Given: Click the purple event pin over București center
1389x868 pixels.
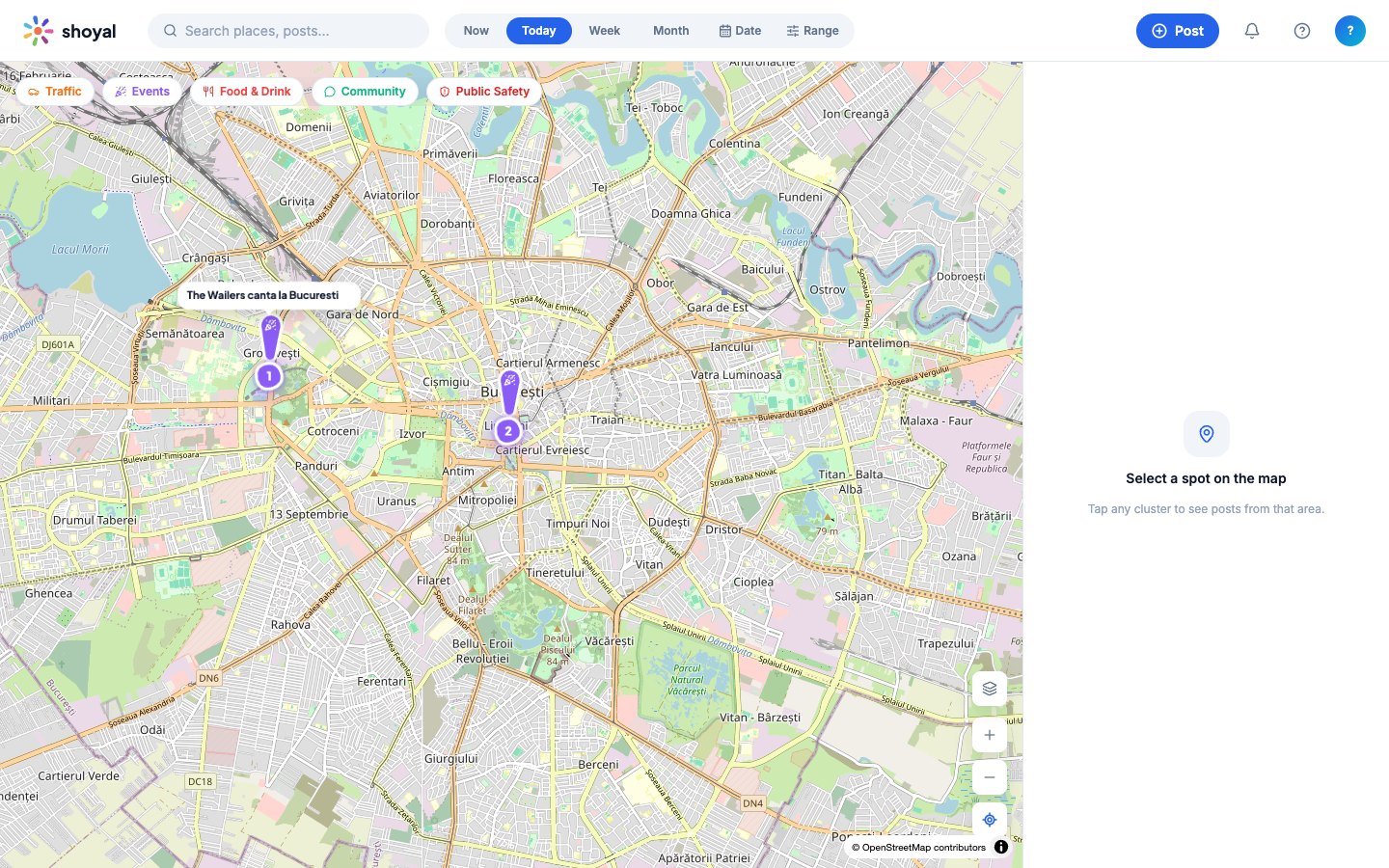Looking at the screenshot, I should [x=510, y=393].
